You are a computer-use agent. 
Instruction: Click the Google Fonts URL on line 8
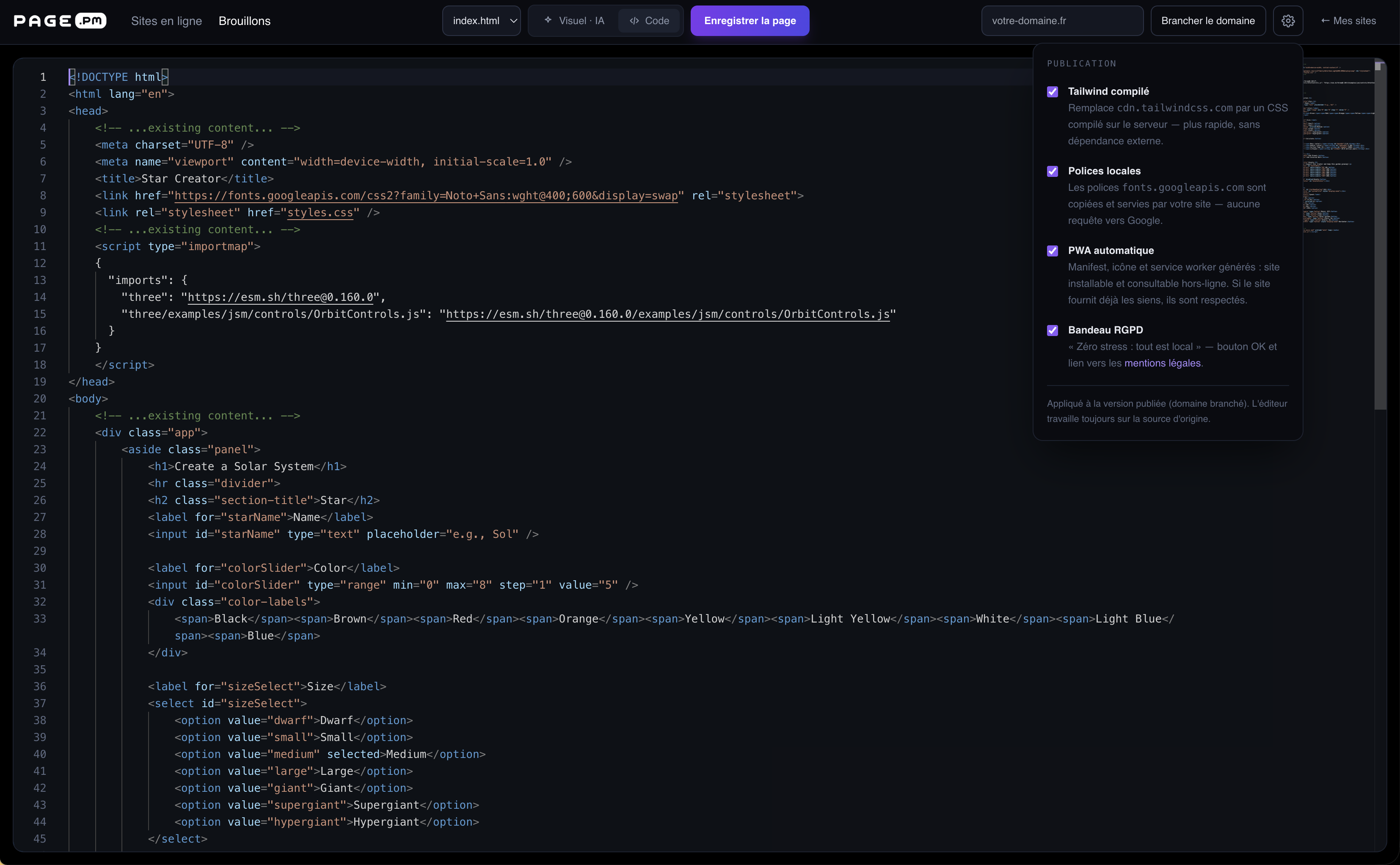pos(426,196)
